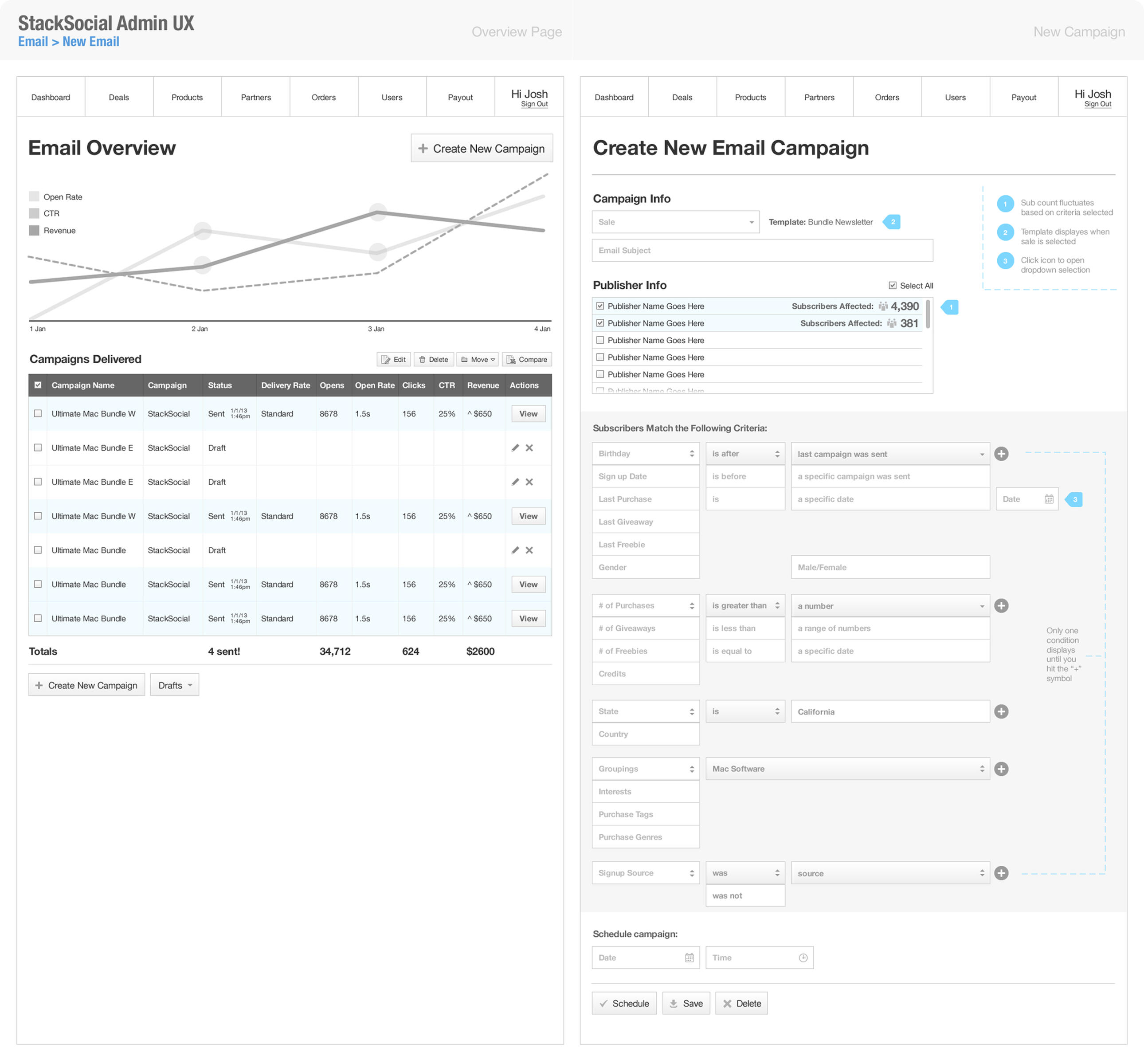Screen dimensions: 1144x1064
Task: Toggle the Select All publishers checkbox
Action: (x=893, y=286)
